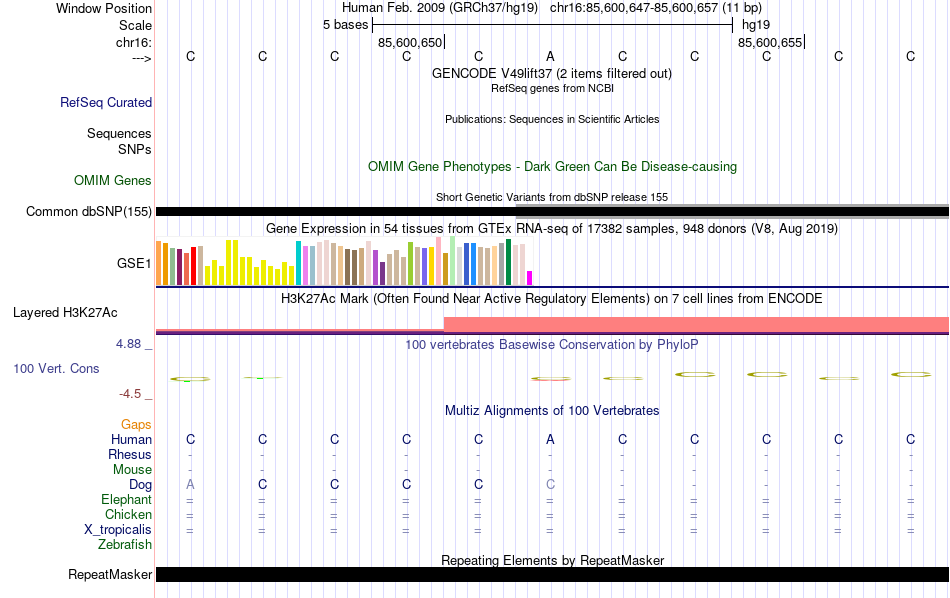The image size is (950, 598).
Task: Click the '5 bases' scale label
Action: (x=345, y=25)
